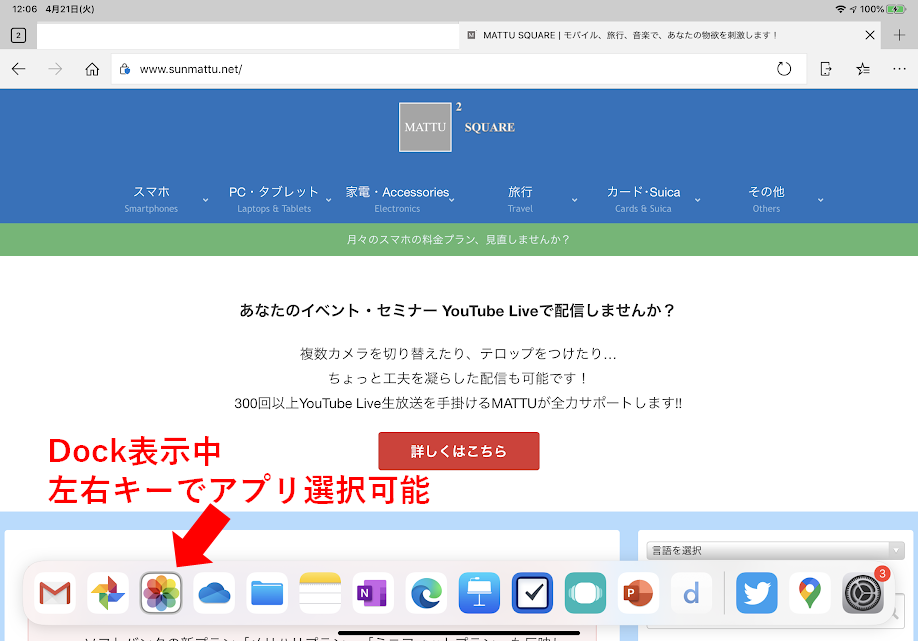
Task: Open OneDrive cloud app in Dock
Action: [214, 593]
